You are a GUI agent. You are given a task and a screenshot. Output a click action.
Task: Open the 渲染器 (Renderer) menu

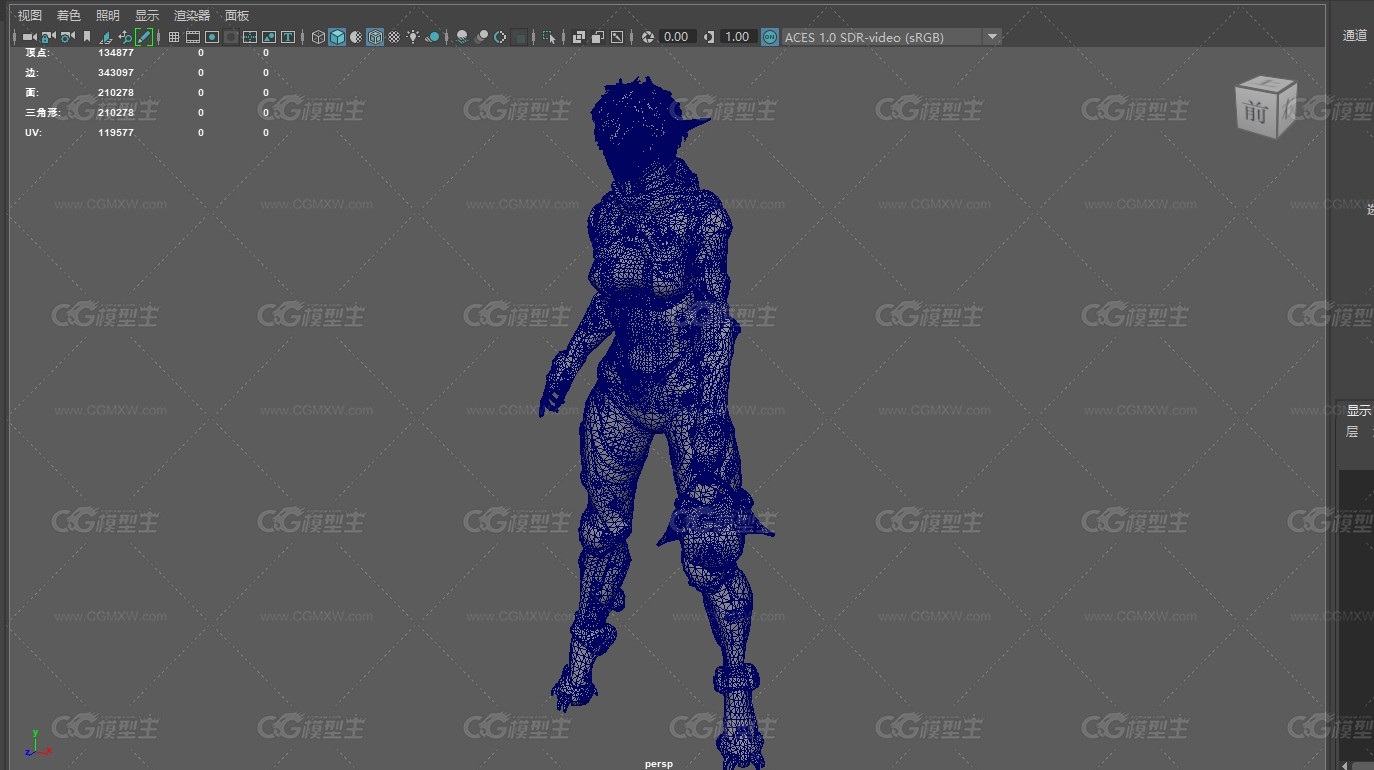192,16
